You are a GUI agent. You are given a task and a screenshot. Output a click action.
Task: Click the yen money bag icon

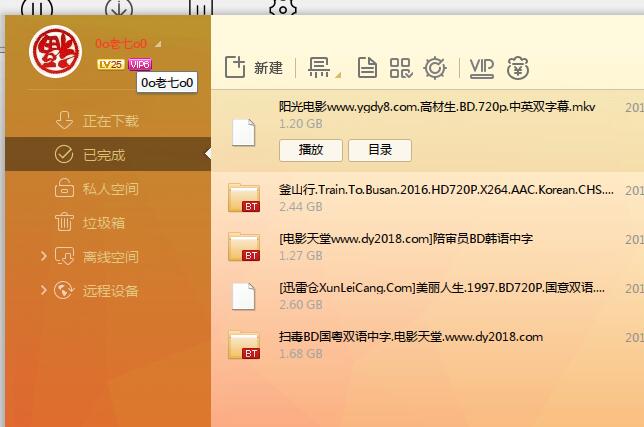coord(518,68)
